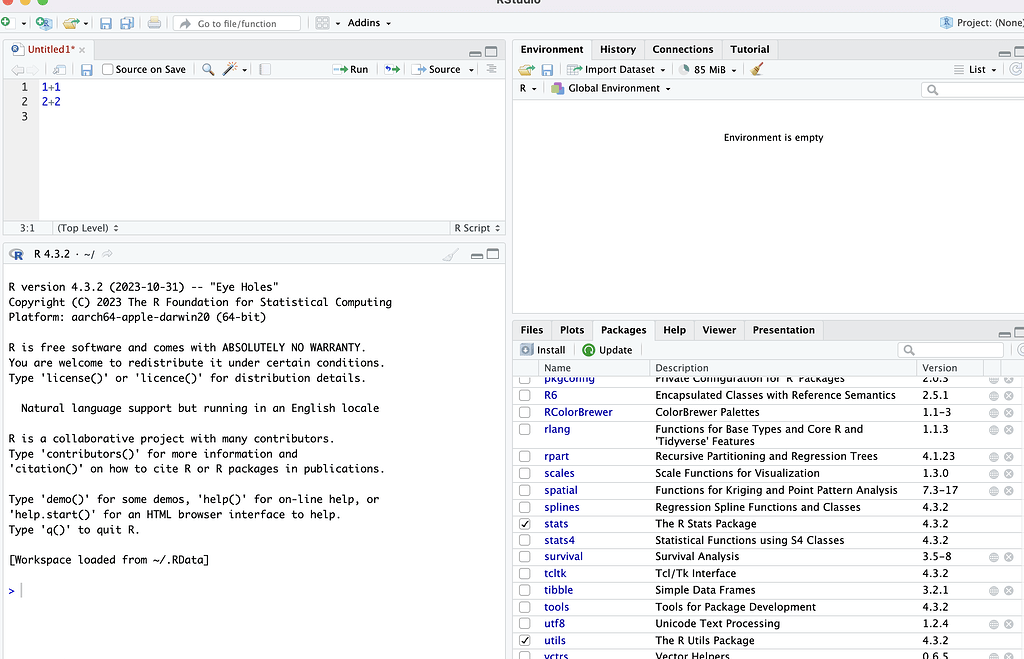Open the Source button dropdown arrow
This screenshot has height=659, width=1024.
[471, 70]
